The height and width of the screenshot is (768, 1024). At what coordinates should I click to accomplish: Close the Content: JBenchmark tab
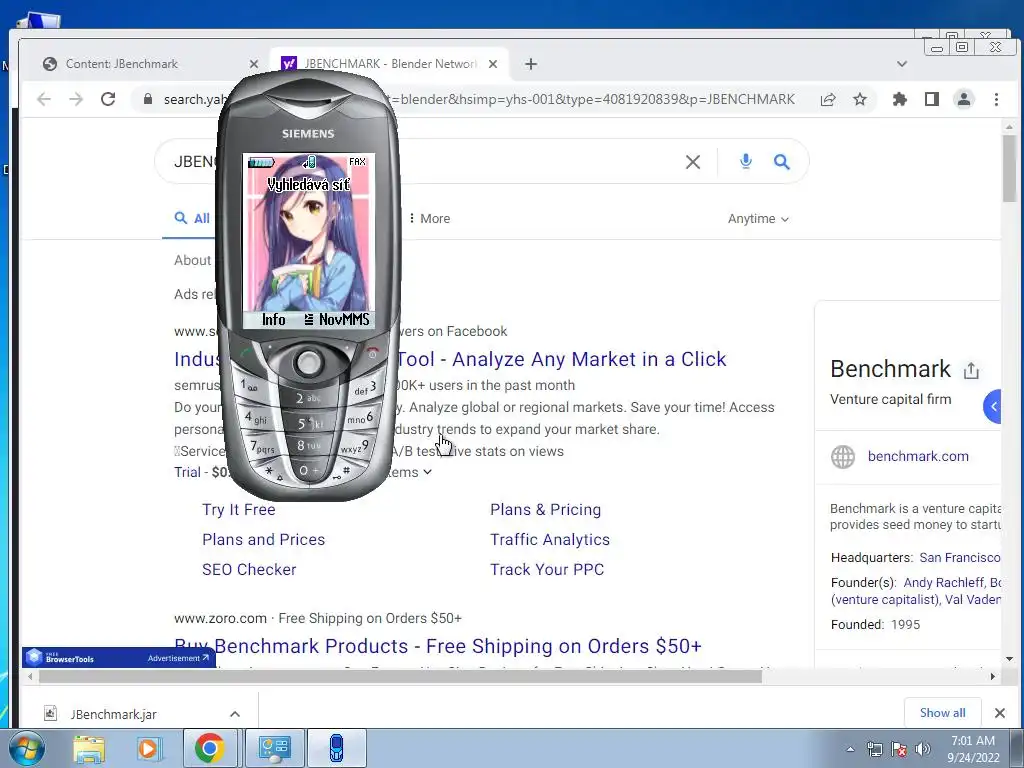pos(254,64)
